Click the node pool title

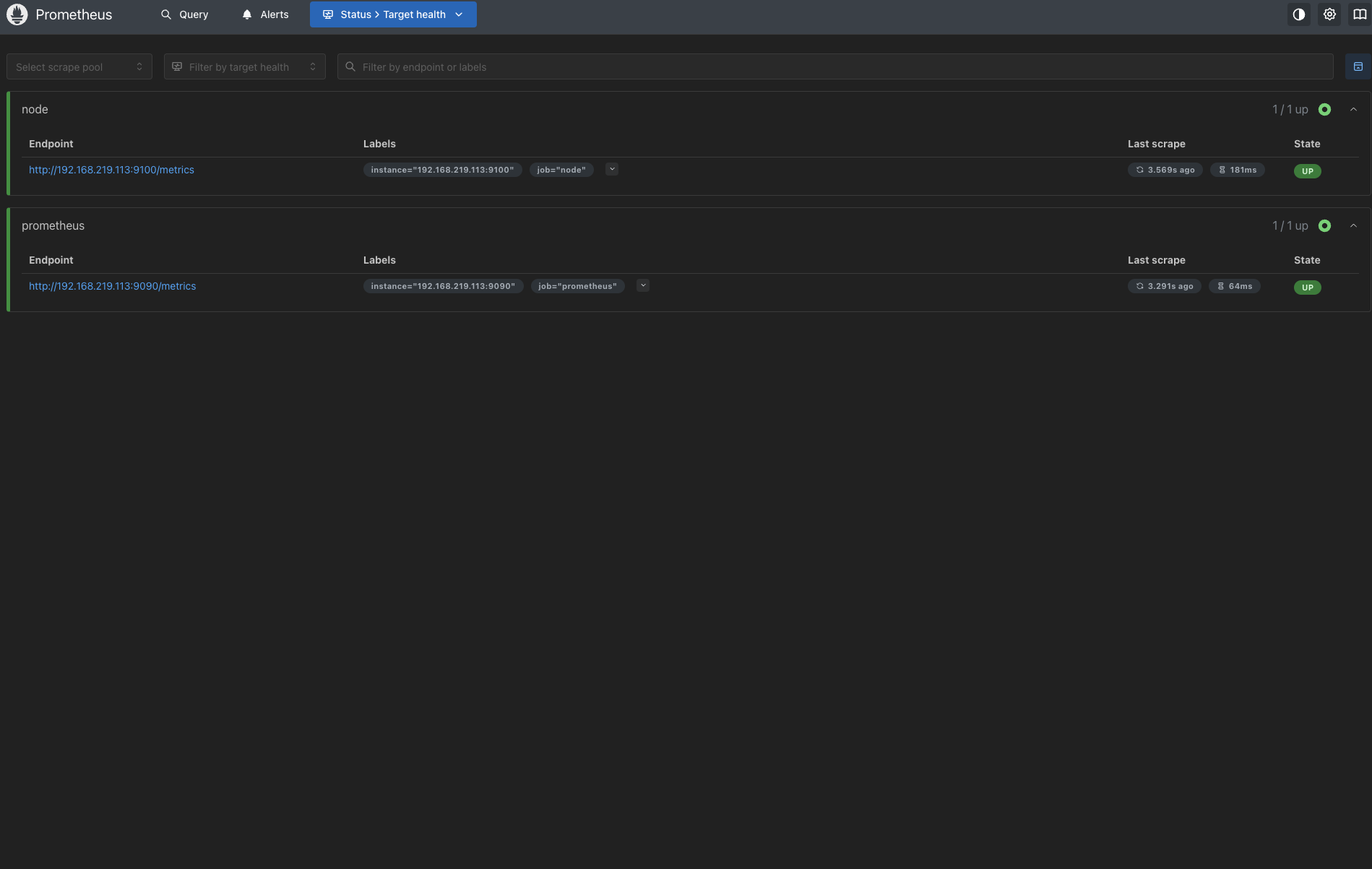point(35,110)
